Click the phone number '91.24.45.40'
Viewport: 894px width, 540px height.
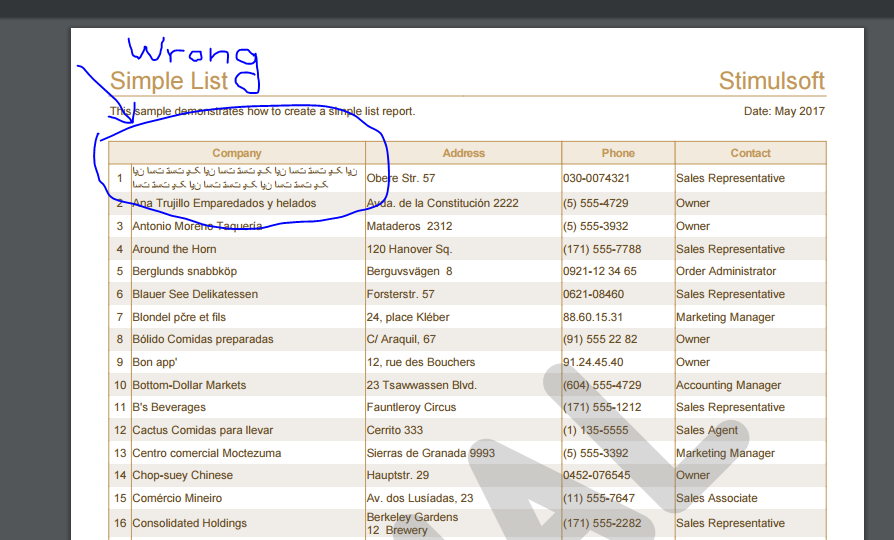click(x=593, y=362)
